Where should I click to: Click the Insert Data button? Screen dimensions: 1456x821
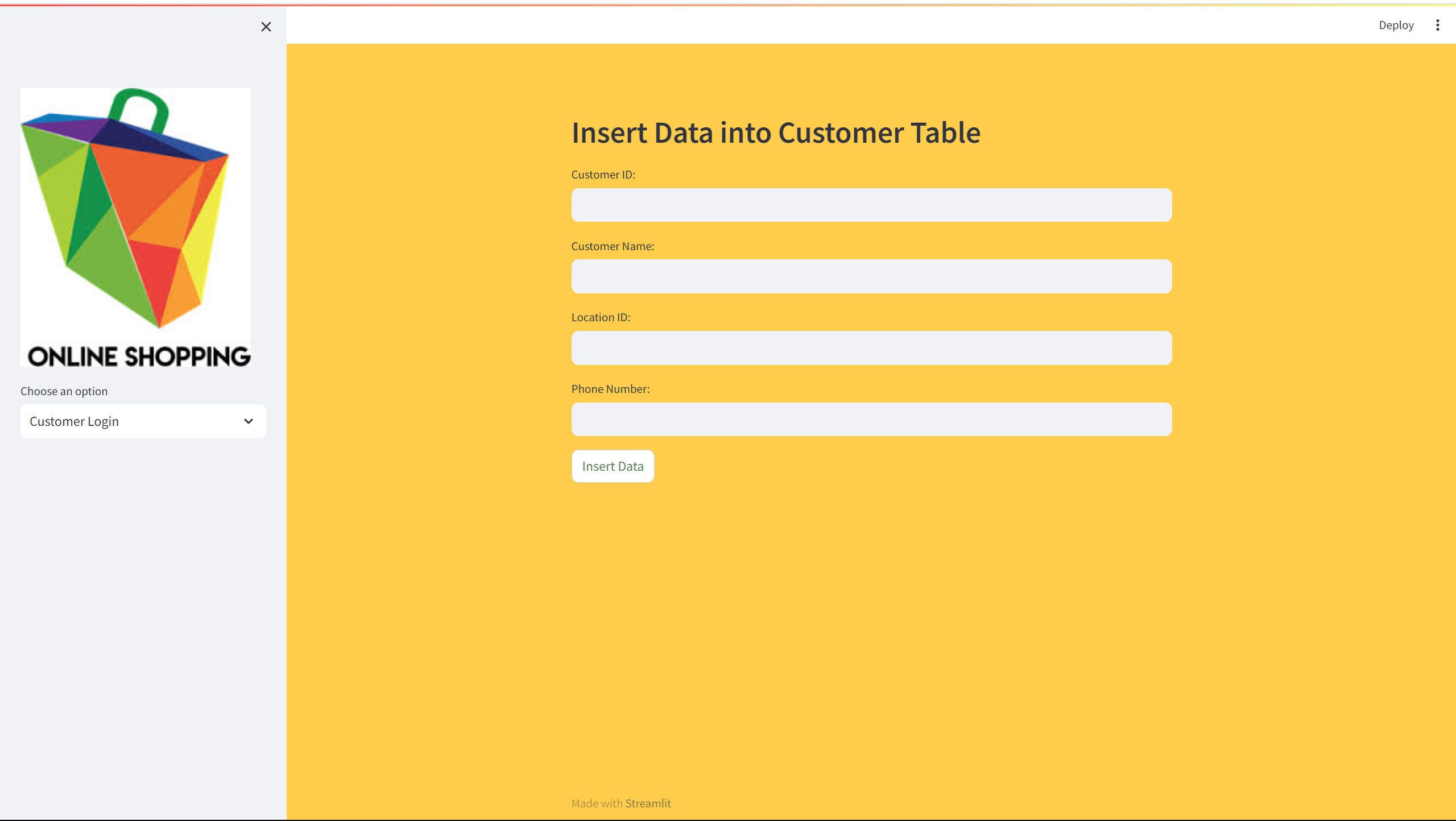[x=613, y=466]
